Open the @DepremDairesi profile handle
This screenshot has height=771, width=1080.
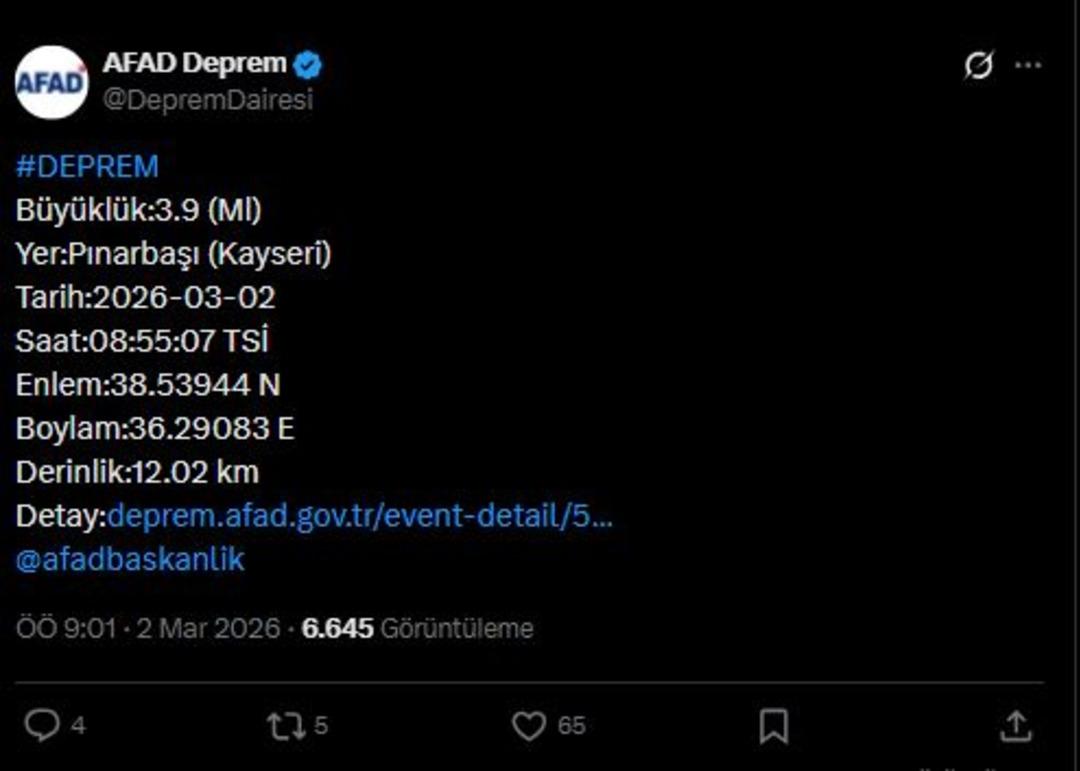click(210, 97)
